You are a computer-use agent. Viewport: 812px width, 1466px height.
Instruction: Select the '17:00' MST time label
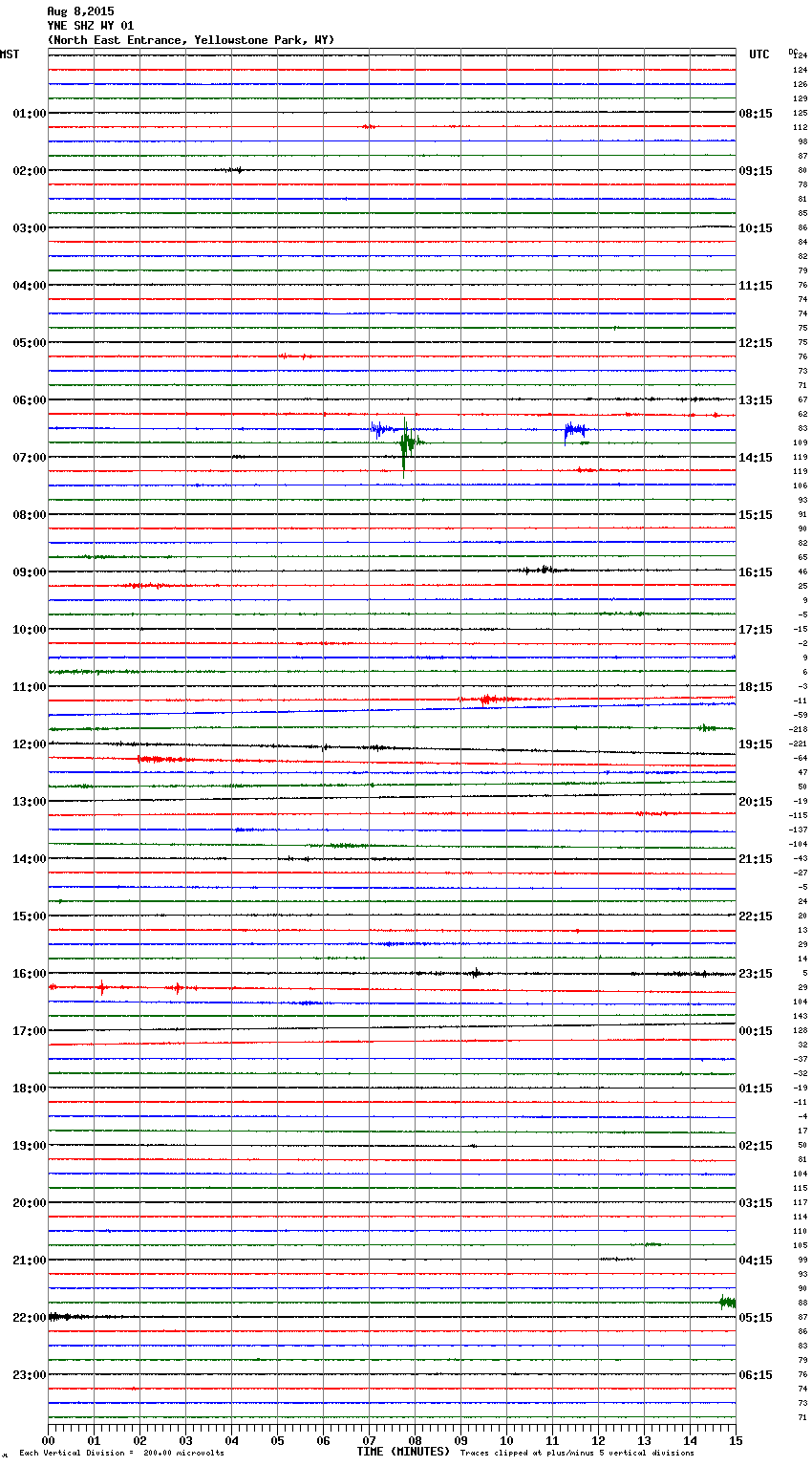(x=29, y=1031)
